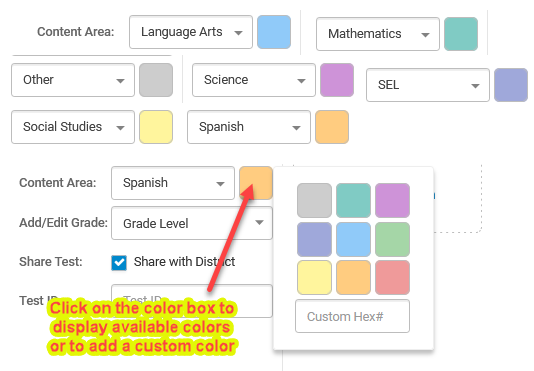Open the SEL dropdown

point(428,85)
